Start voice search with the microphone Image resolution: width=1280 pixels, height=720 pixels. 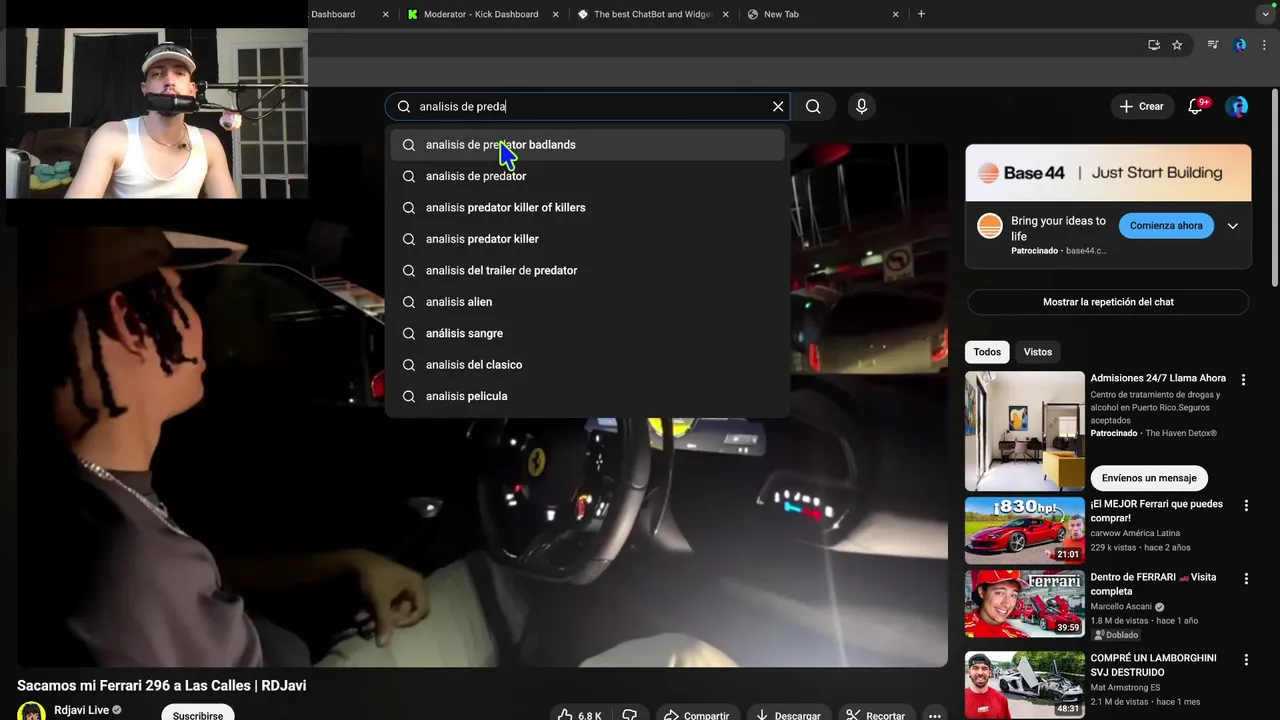click(x=861, y=106)
